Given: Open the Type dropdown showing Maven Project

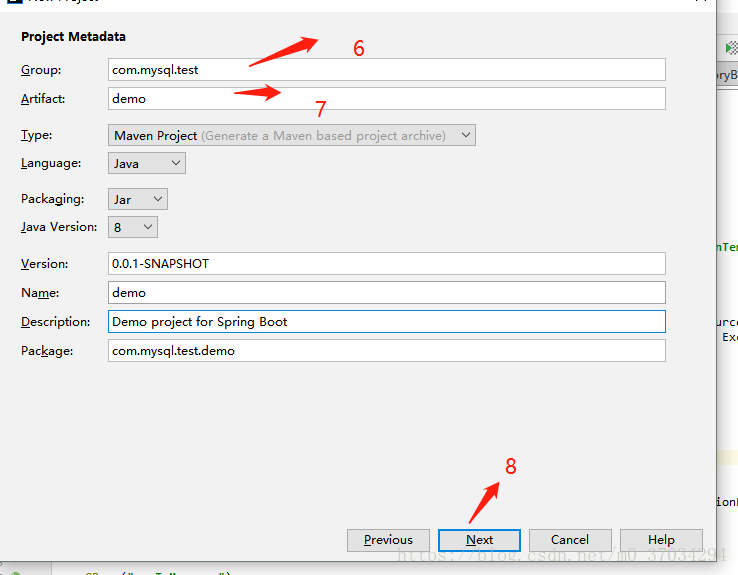Looking at the screenshot, I should 292,135.
